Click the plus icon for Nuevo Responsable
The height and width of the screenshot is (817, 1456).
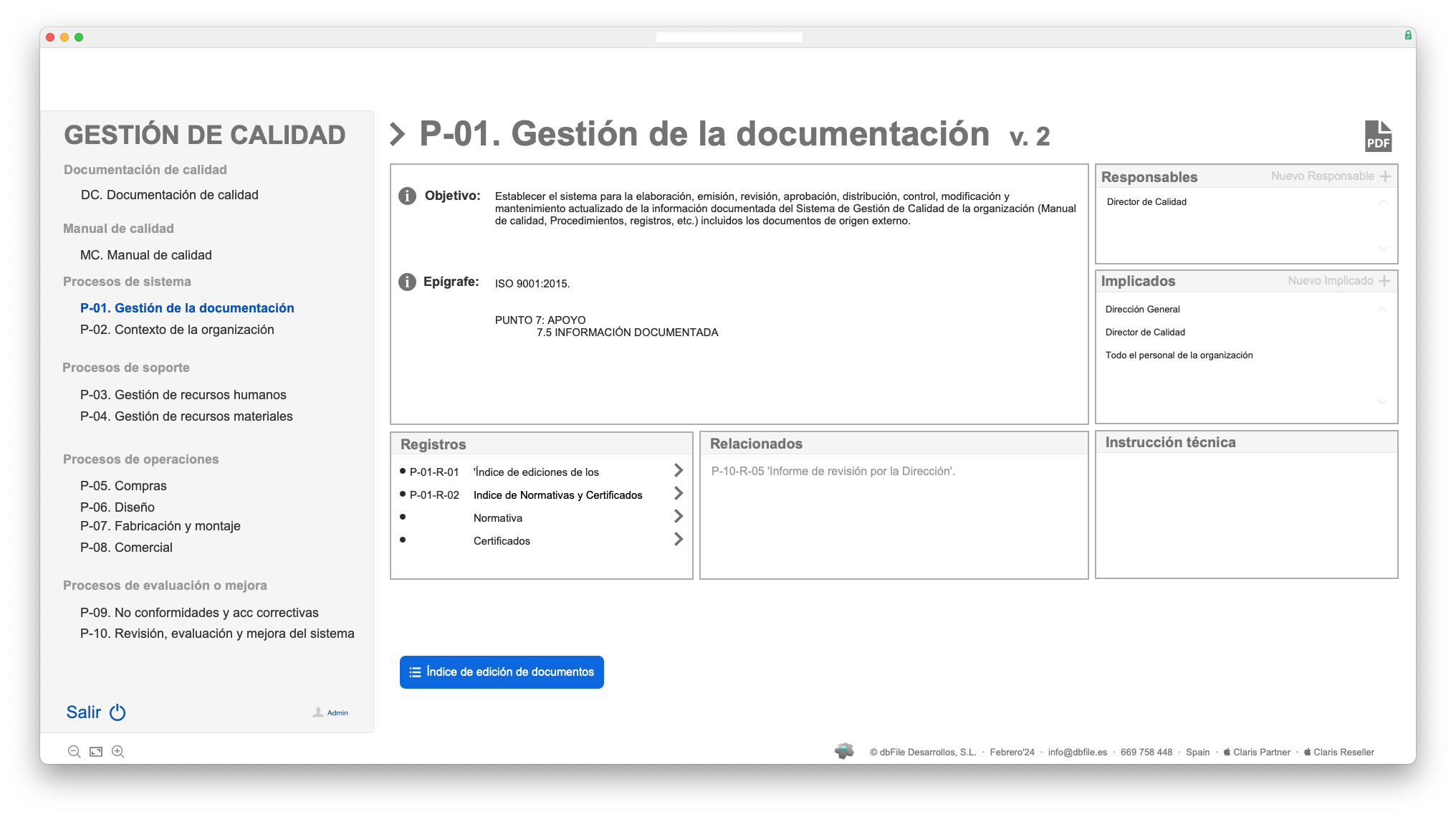[1385, 176]
